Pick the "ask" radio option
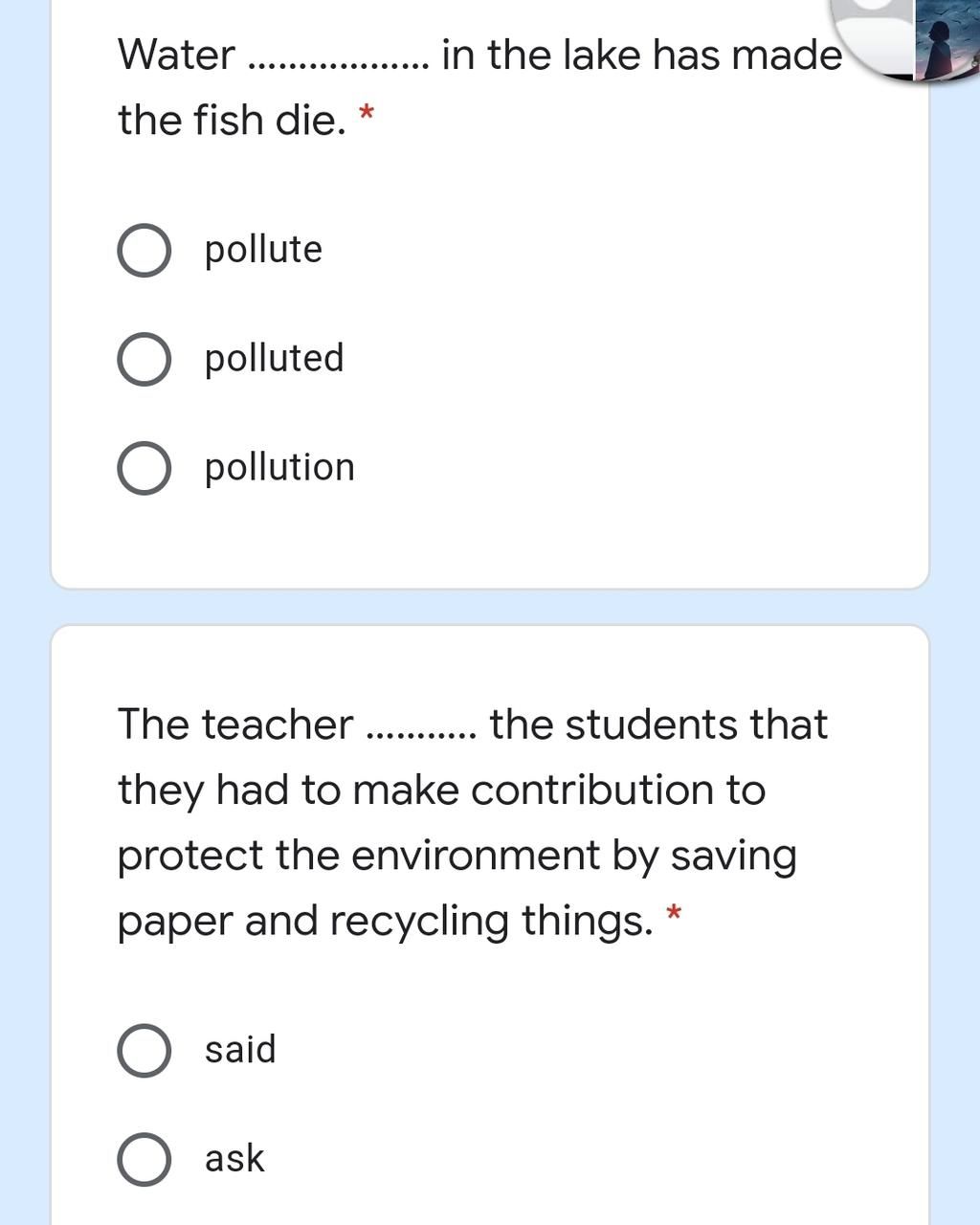Screen dimensions: 980x1225 point(145,1160)
